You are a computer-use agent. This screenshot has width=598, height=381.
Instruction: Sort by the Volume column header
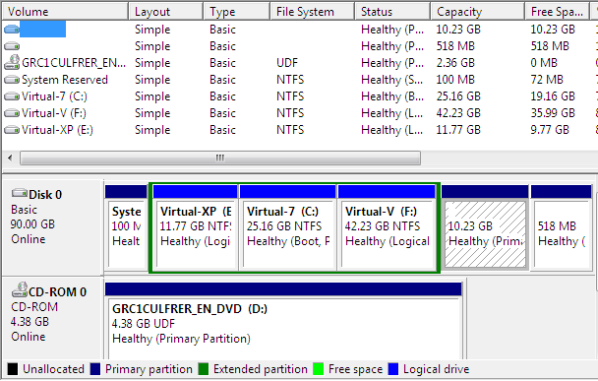[65, 12]
